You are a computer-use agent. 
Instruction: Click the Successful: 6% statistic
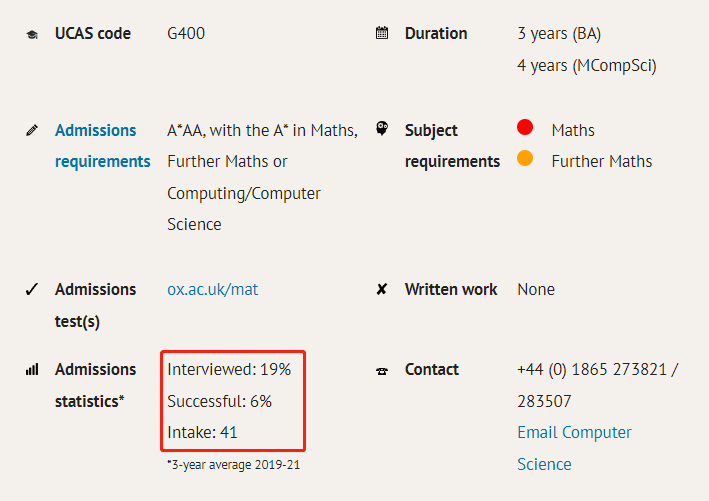click(x=219, y=401)
